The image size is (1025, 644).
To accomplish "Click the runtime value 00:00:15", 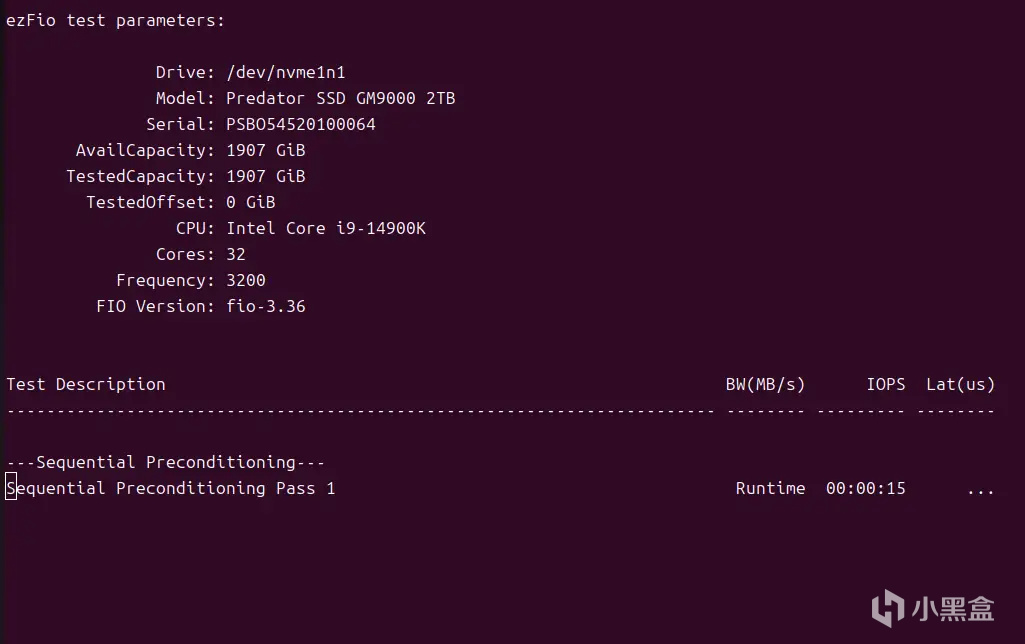I will (x=866, y=488).
